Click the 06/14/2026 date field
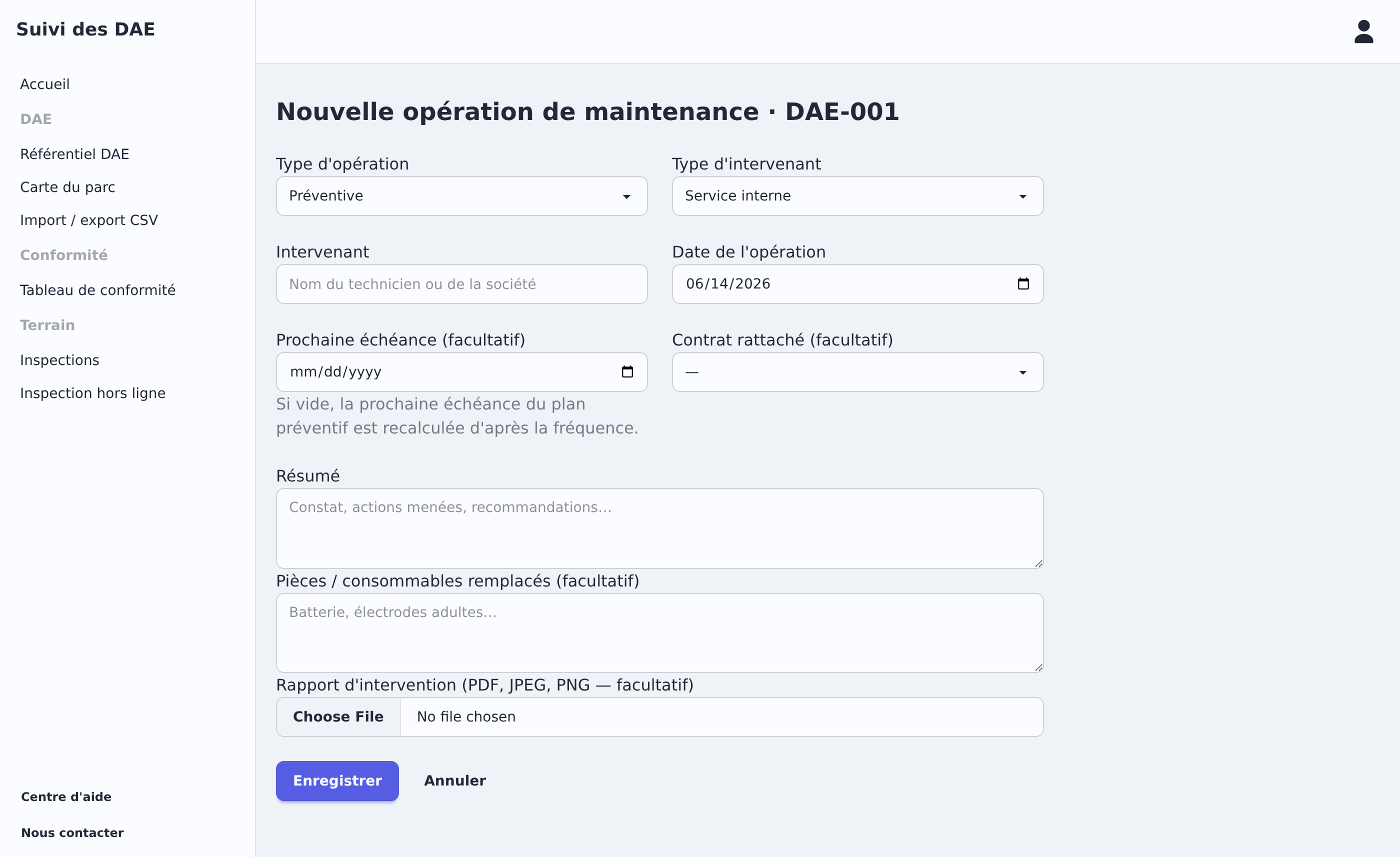This screenshot has width=1400, height=857. coord(857,284)
